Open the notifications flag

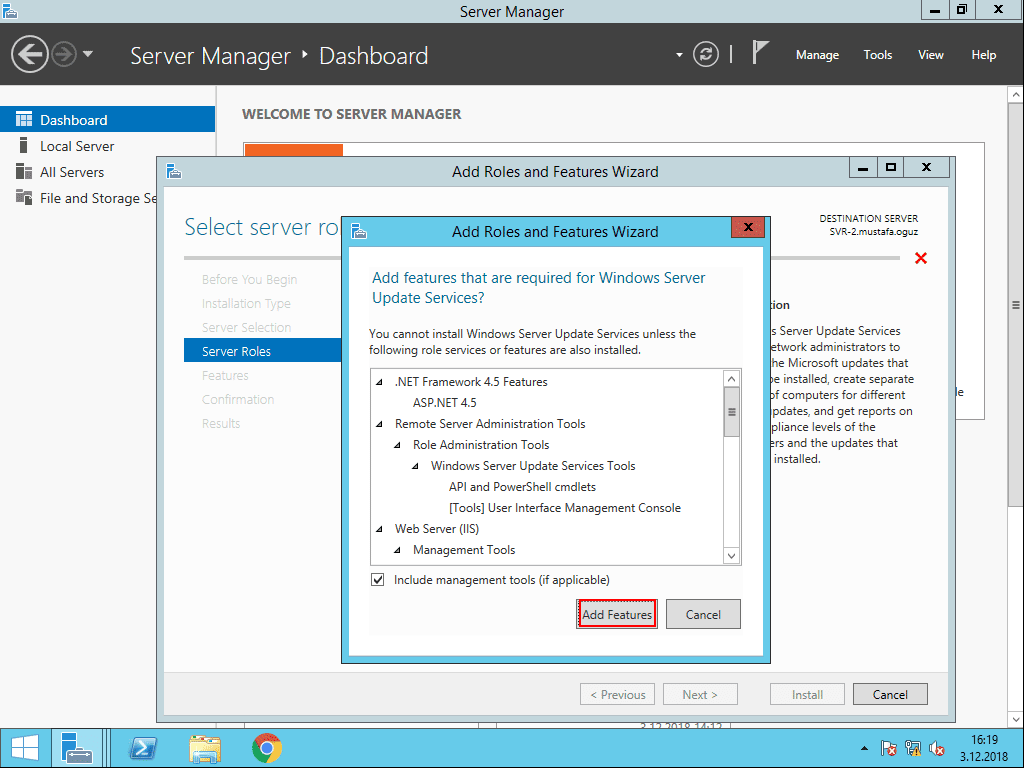[760, 52]
